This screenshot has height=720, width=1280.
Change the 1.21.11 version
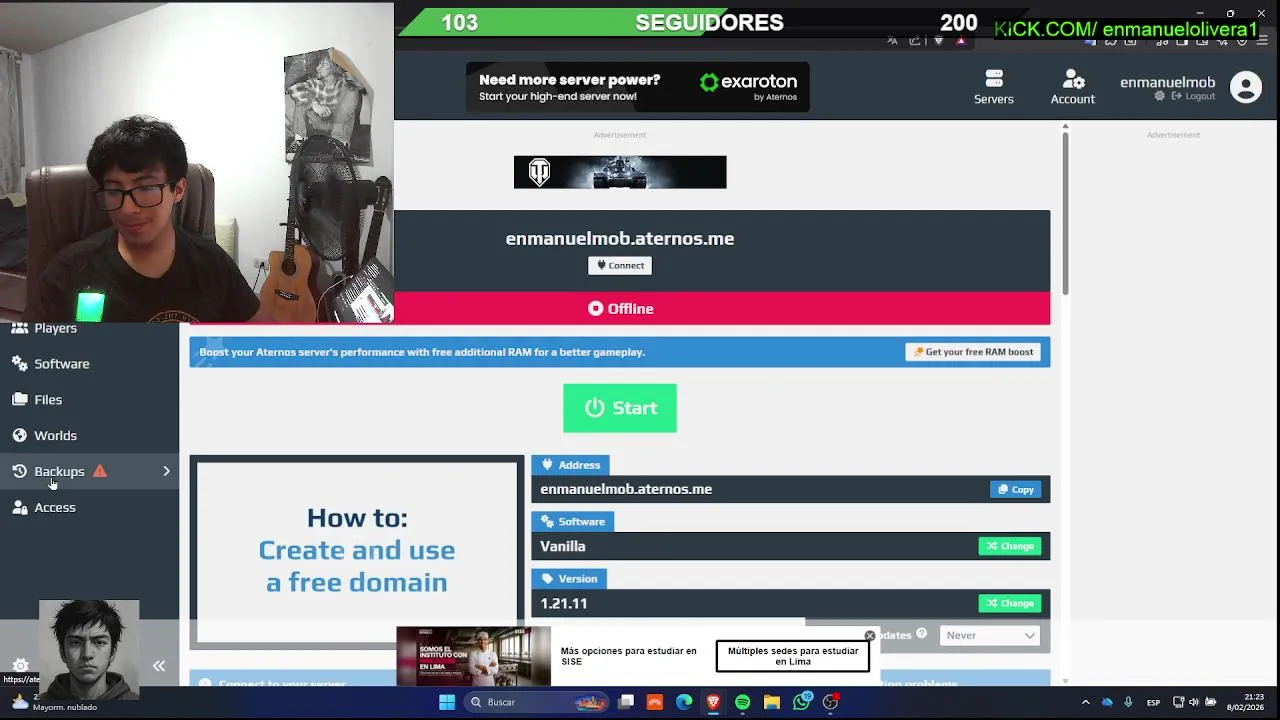pos(1010,603)
